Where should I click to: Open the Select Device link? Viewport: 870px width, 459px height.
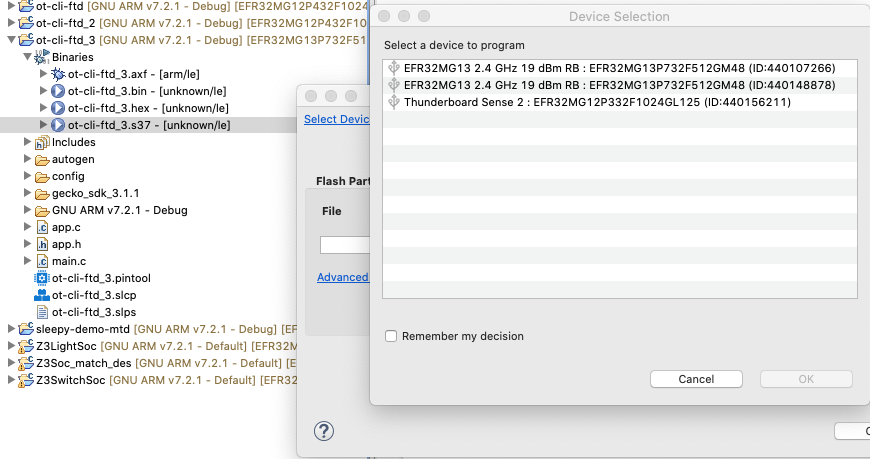(x=336, y=119)
